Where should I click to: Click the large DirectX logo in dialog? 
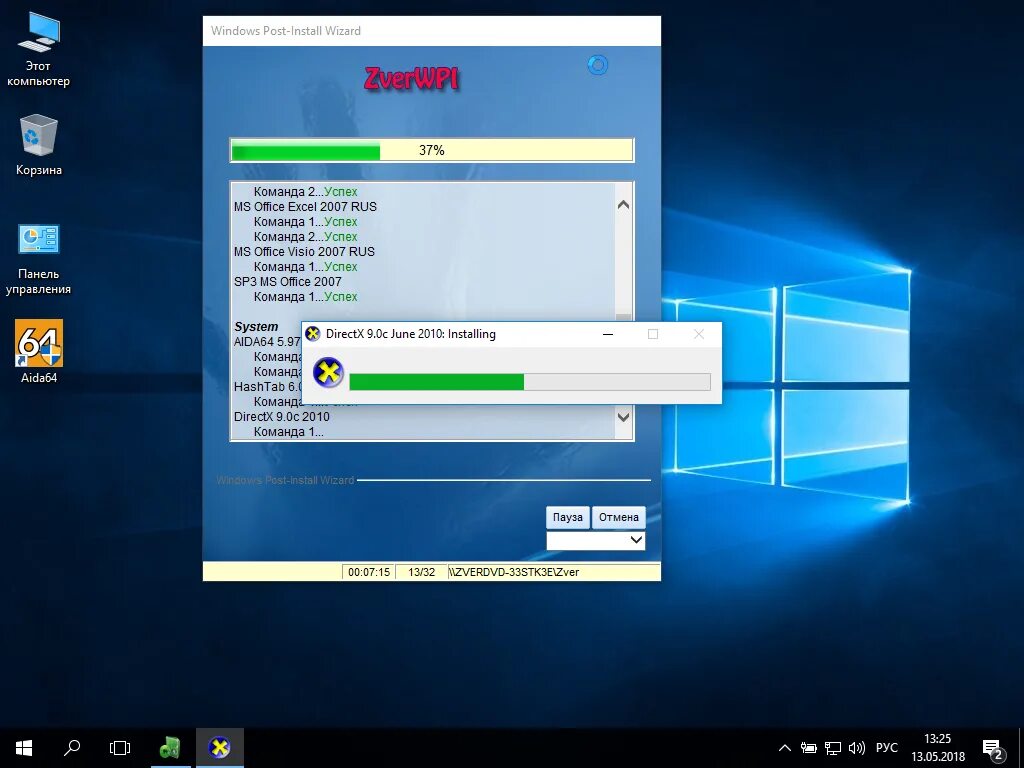click(328, 373)
